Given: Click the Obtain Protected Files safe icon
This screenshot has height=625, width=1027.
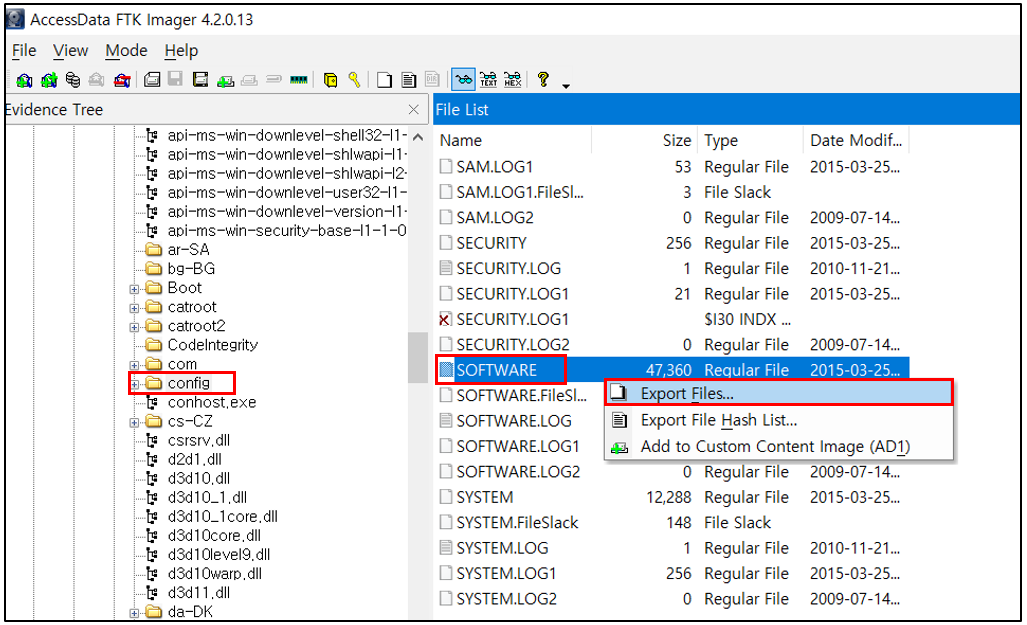Looking at the screenshot, I should (331, 80).
